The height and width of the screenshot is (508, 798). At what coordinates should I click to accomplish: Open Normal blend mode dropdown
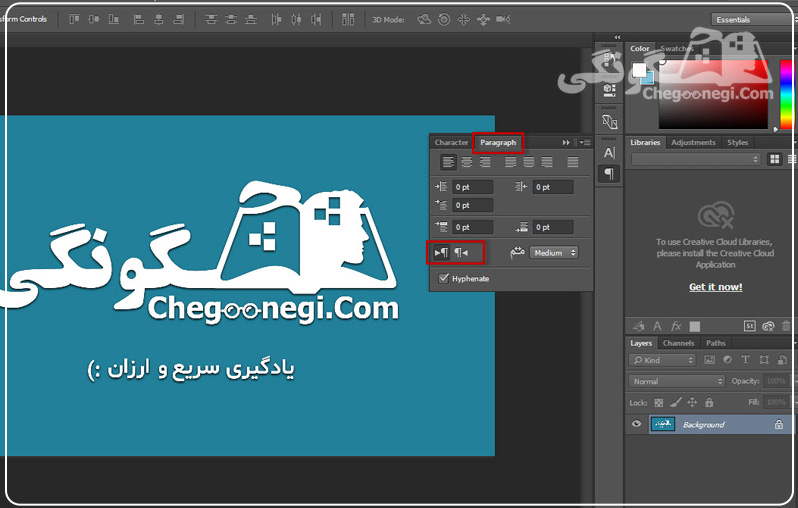[x=676, y=381]
